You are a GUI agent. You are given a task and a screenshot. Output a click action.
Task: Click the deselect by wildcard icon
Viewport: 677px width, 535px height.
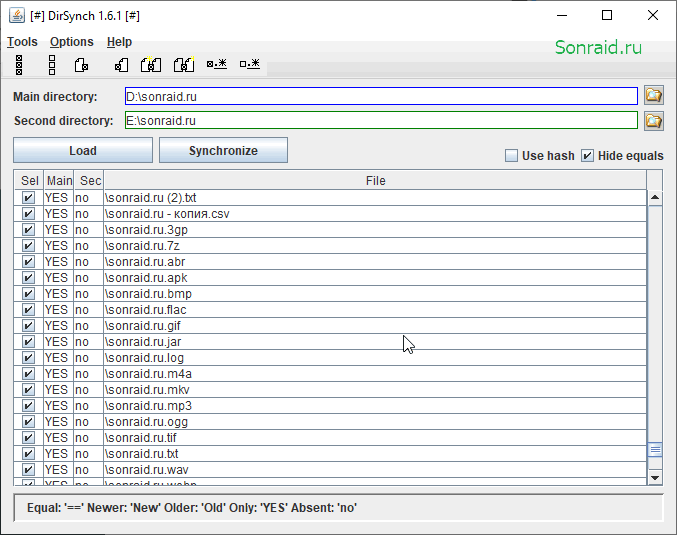[x=250, y=64]
